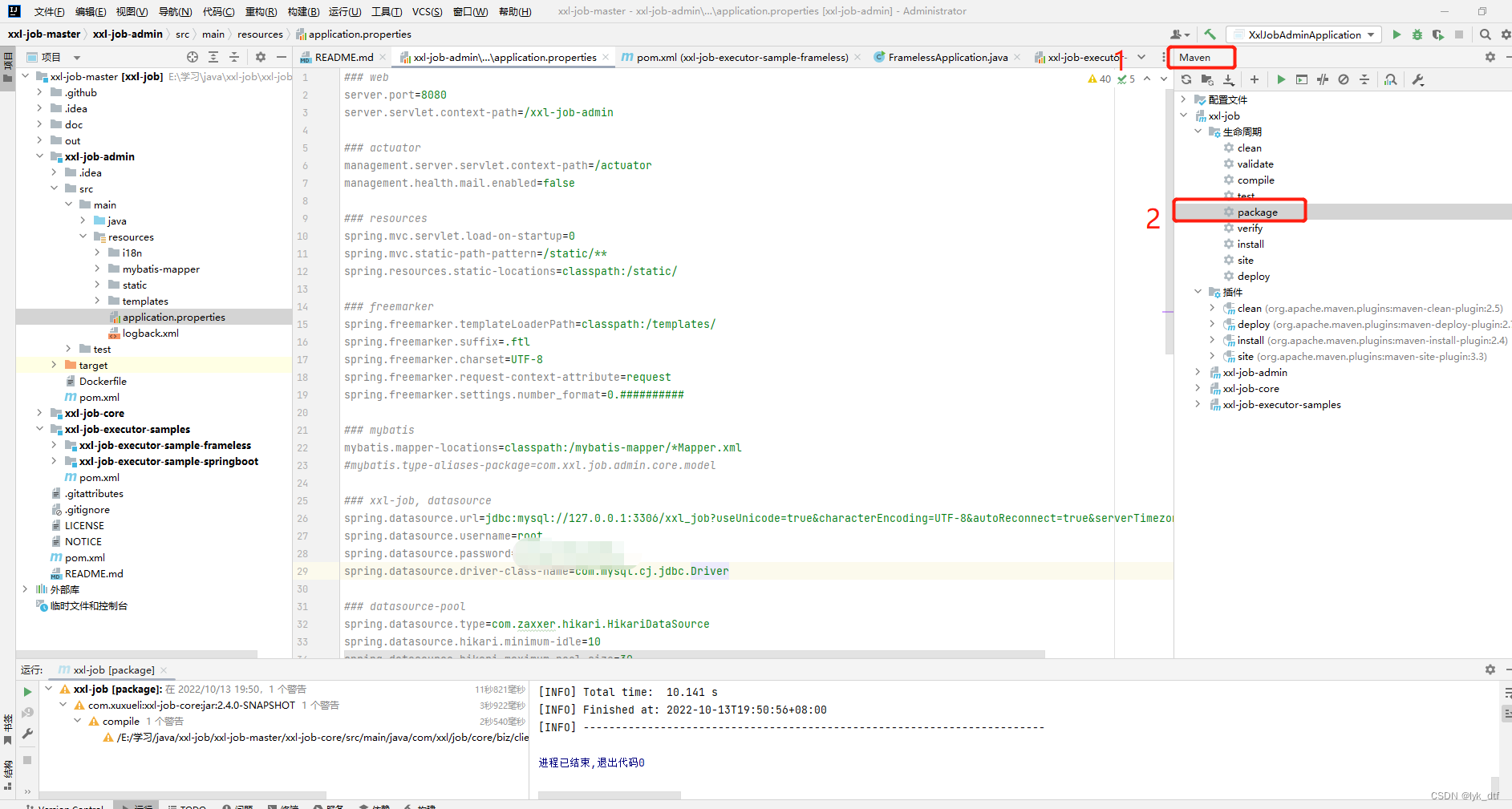
Task: Collapse all in Project panel
Action: pyautogui.click(x=234, y=57)
